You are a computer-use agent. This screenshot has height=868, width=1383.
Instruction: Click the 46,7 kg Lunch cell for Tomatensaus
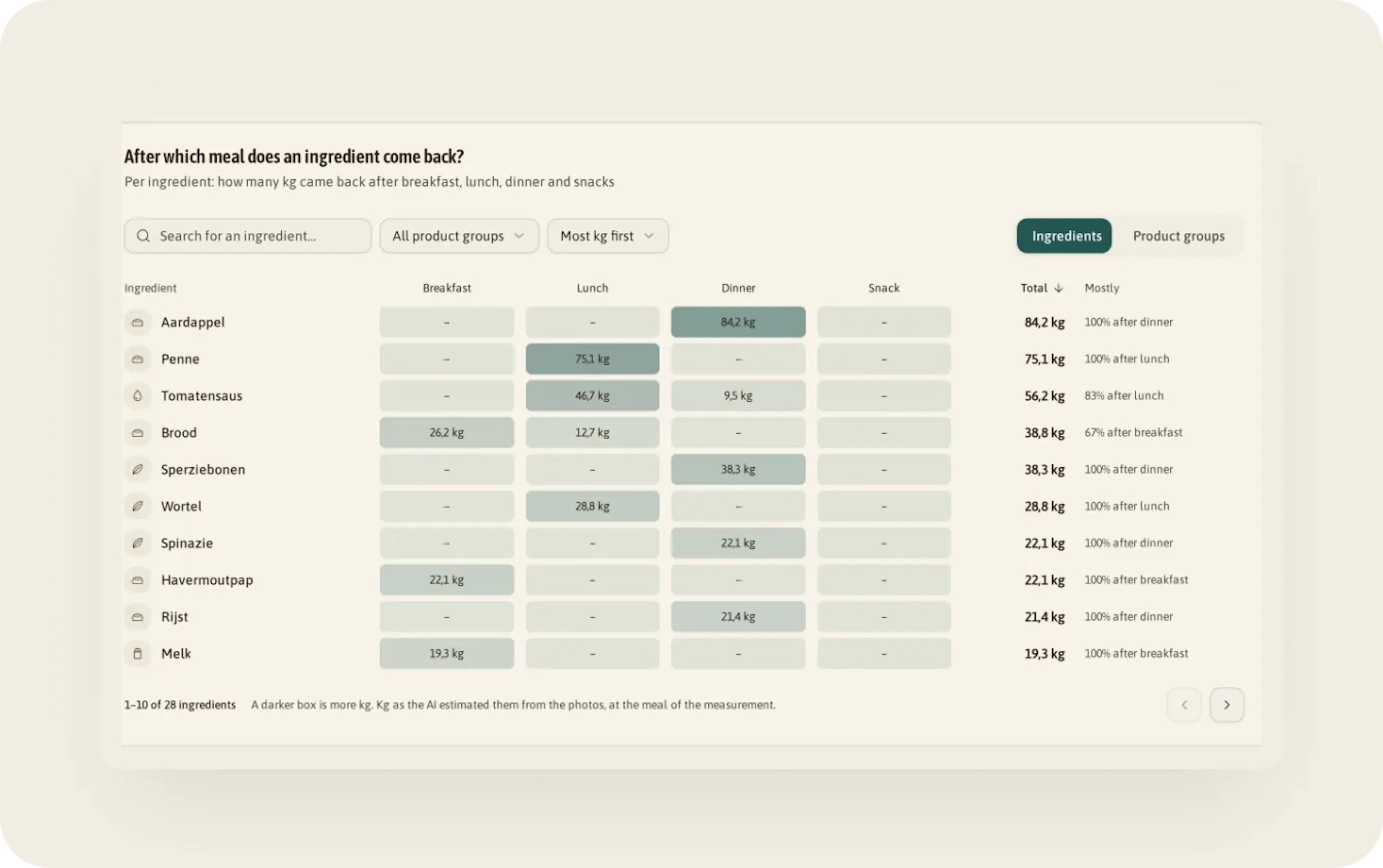592,396
